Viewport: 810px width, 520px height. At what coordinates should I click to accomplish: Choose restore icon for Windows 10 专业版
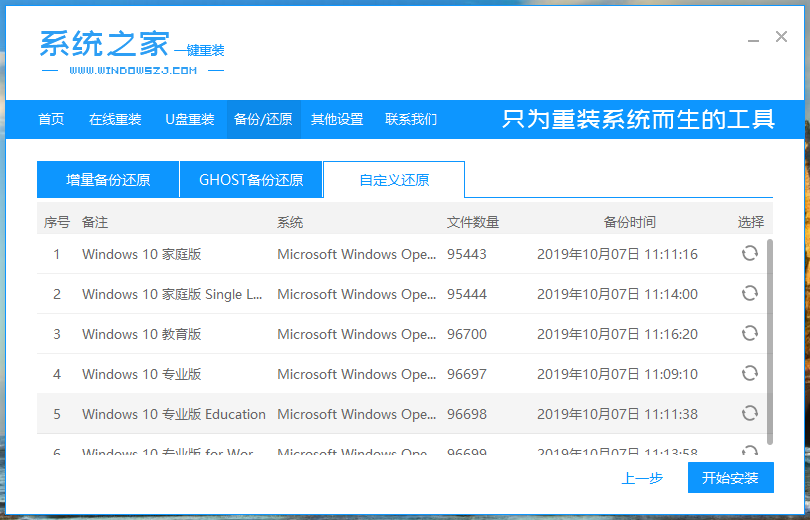pyautogui.click(x=749, y=374)
